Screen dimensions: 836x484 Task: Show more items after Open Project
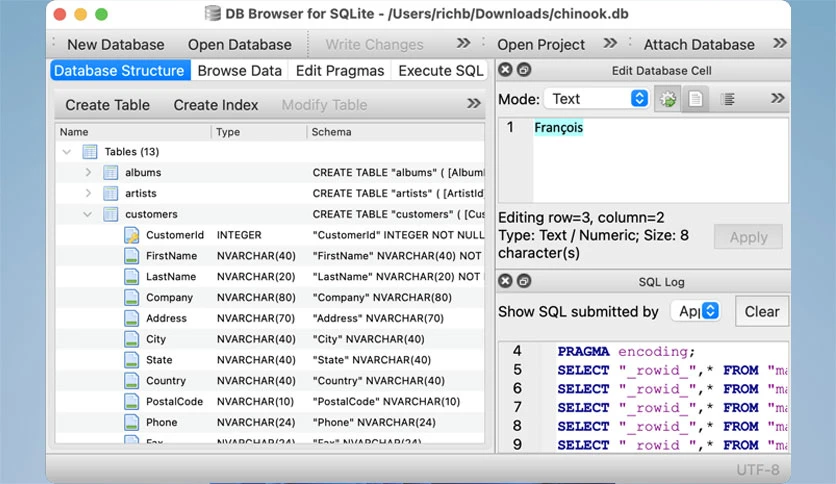point(610,43)
